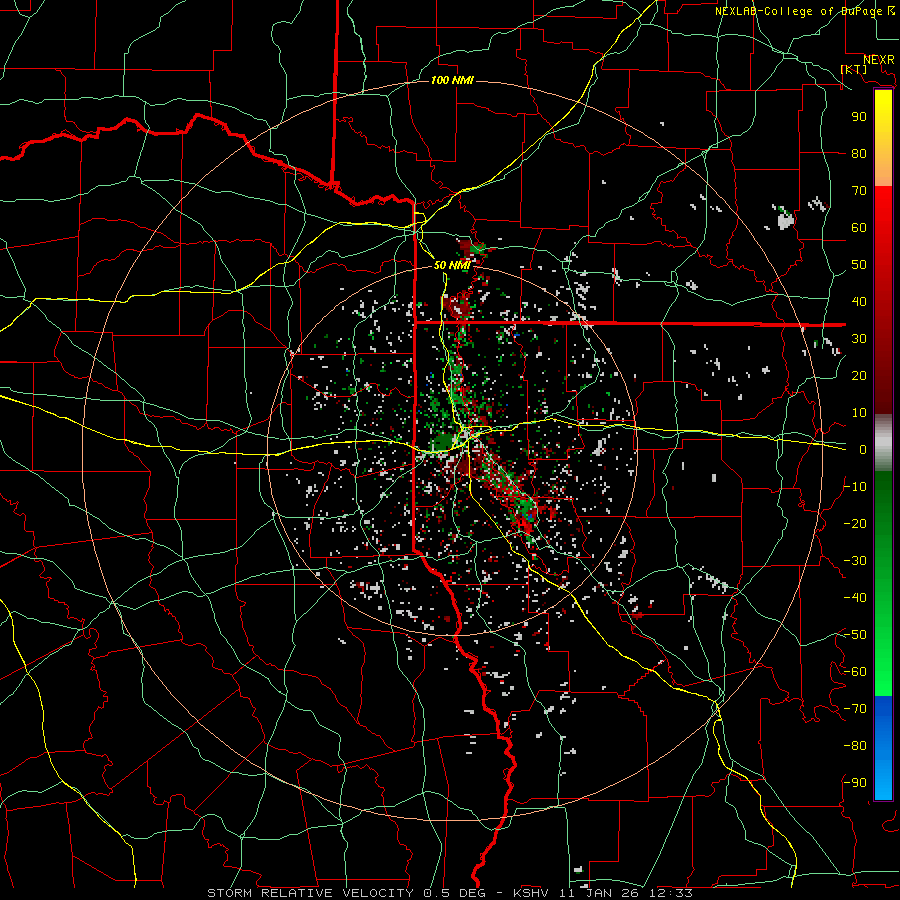Image resolution: width=900 pixels, height=900 pixels.
Task: Click the -50 value on the velocity scale
Action: (855, 635)
